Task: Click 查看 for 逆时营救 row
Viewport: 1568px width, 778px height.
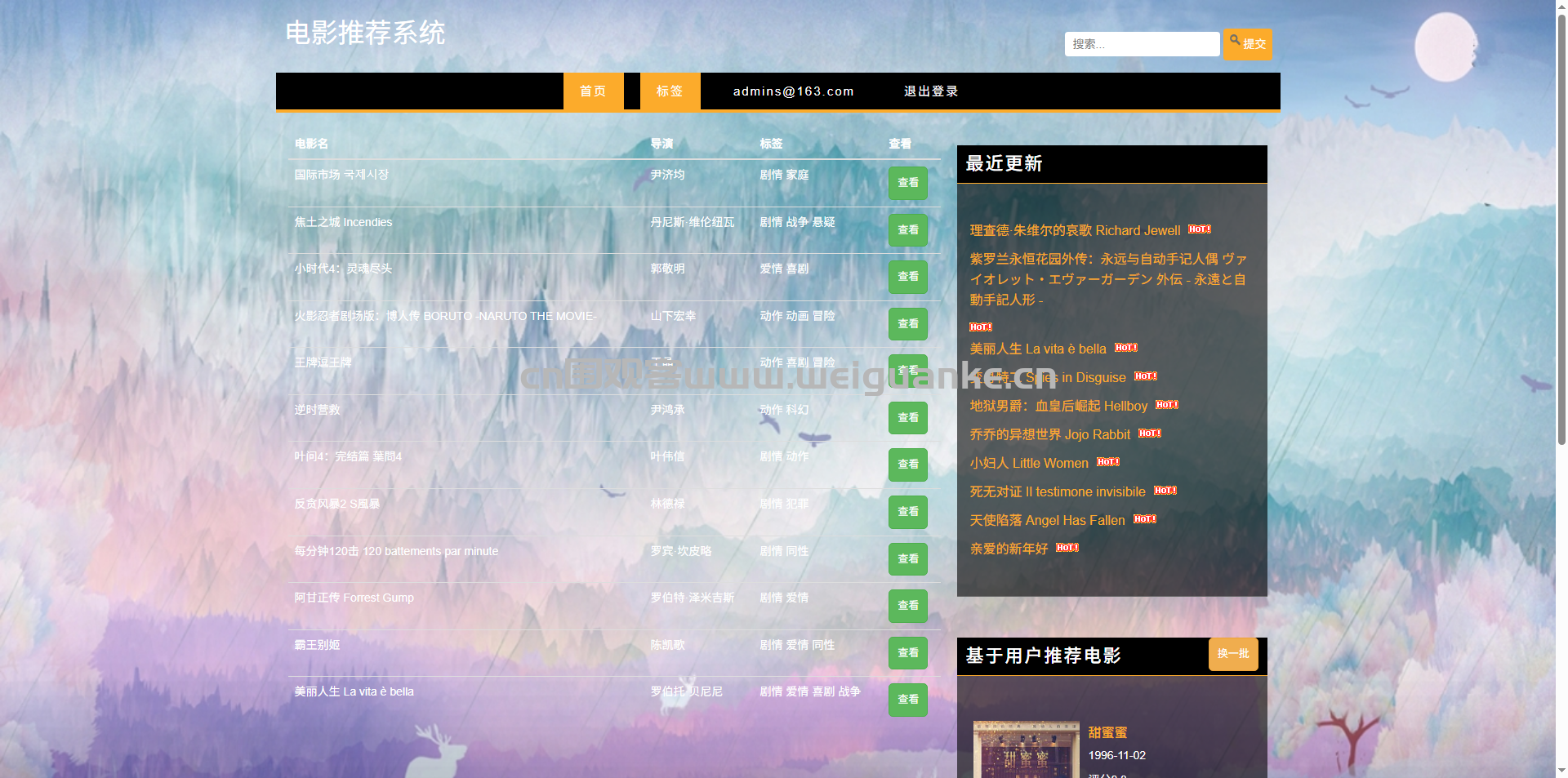Action: (908, 418)
